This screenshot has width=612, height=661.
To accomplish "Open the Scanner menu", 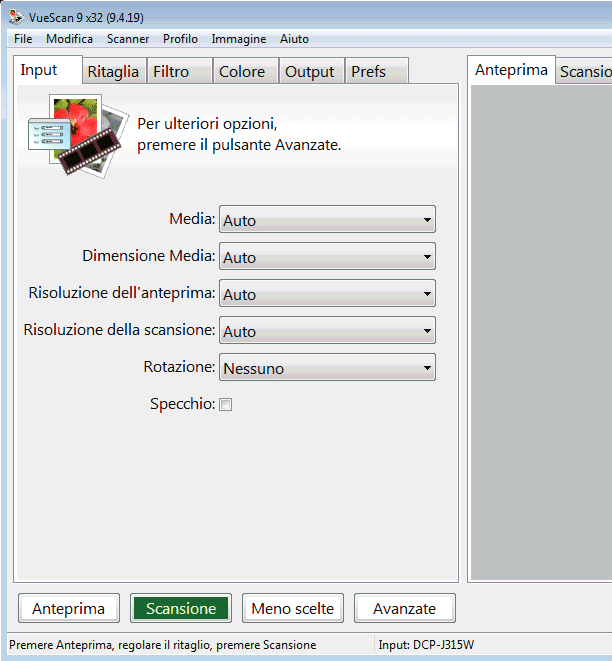I will tap(128, 39).
